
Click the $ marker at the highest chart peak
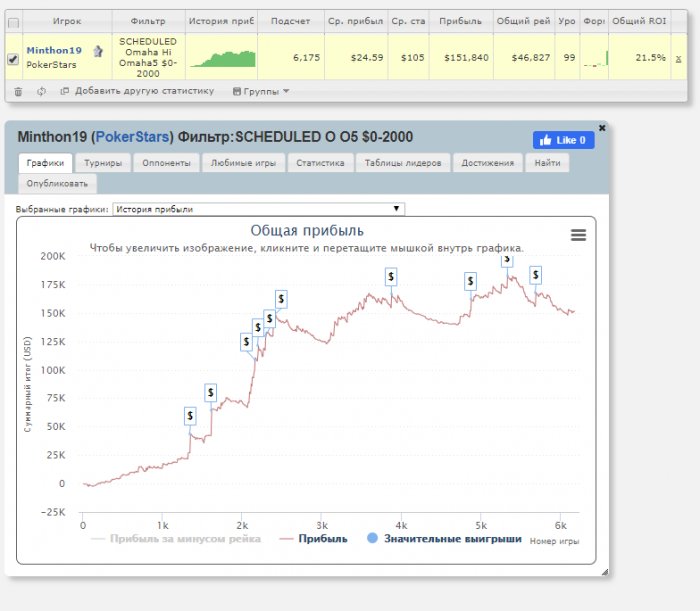click(x=507, y=261)
